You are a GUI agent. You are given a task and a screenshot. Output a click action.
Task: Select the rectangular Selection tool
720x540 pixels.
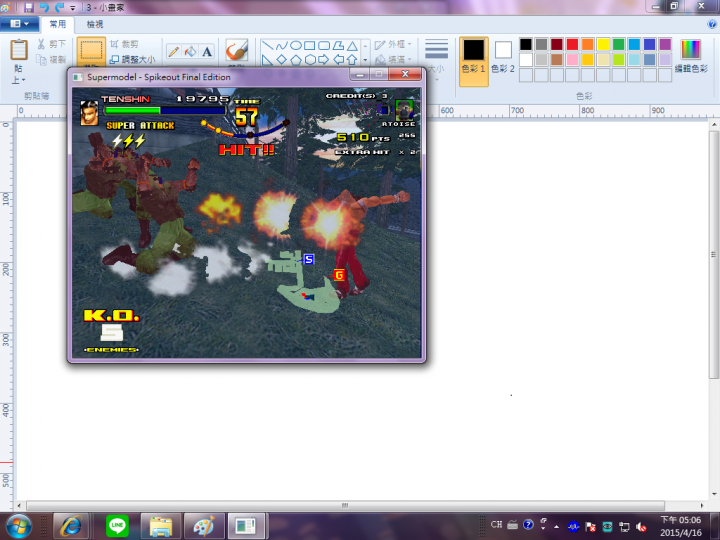91,50
